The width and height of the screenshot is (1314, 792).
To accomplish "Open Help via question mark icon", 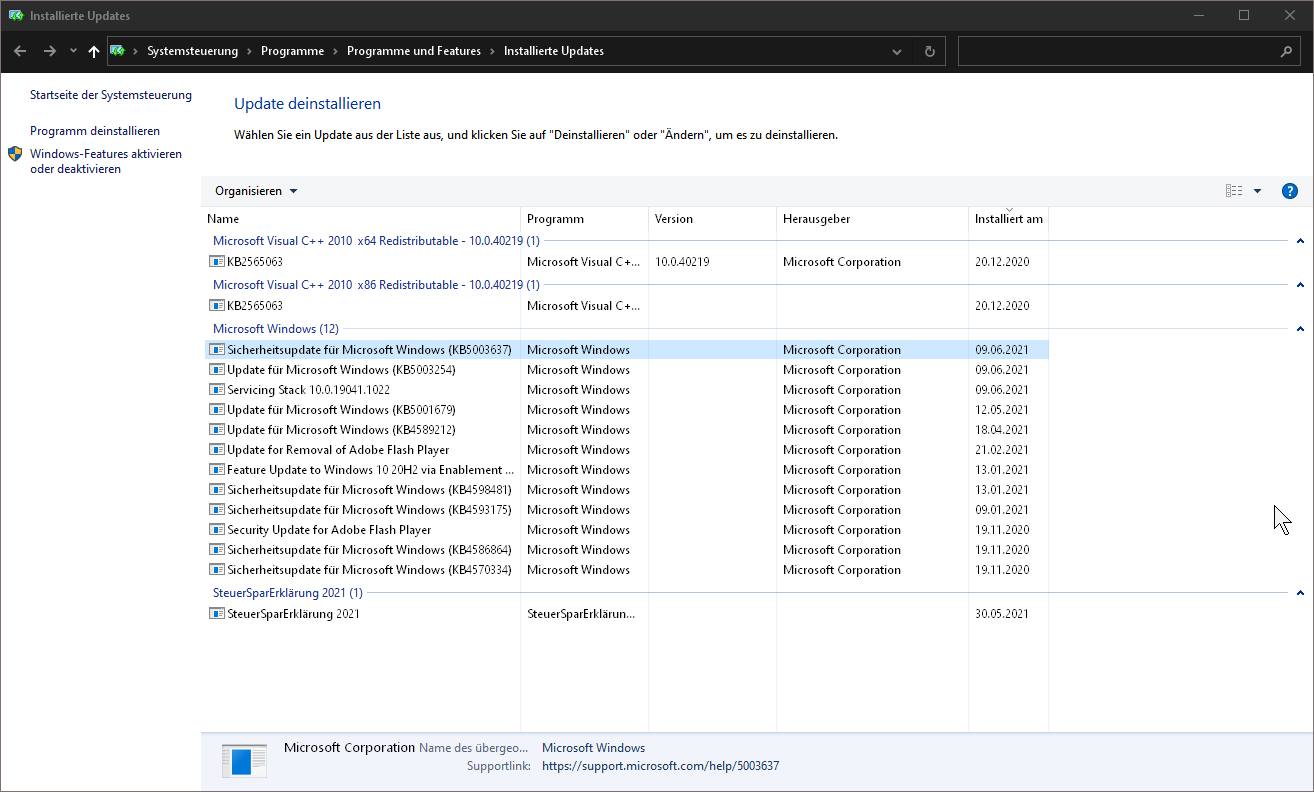I will (x=1289, y=191).
